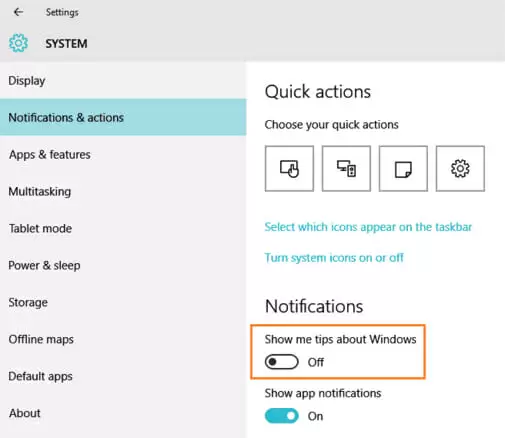The width and height of the screenshot is (505, 438).
Task: Click the Quick actions heading
Action: (318, 92)
